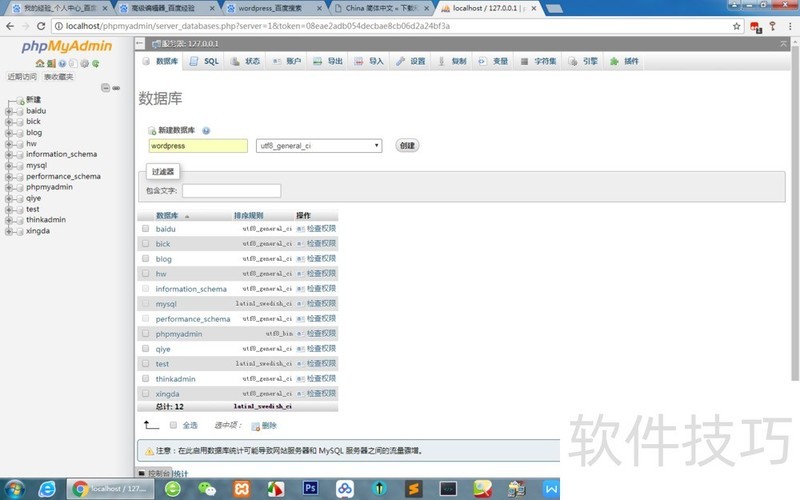The height and width of the screenshot is (500, 800).
Task: Expand information_schema node in sidebar tree
Action: (x=9, y=155)
